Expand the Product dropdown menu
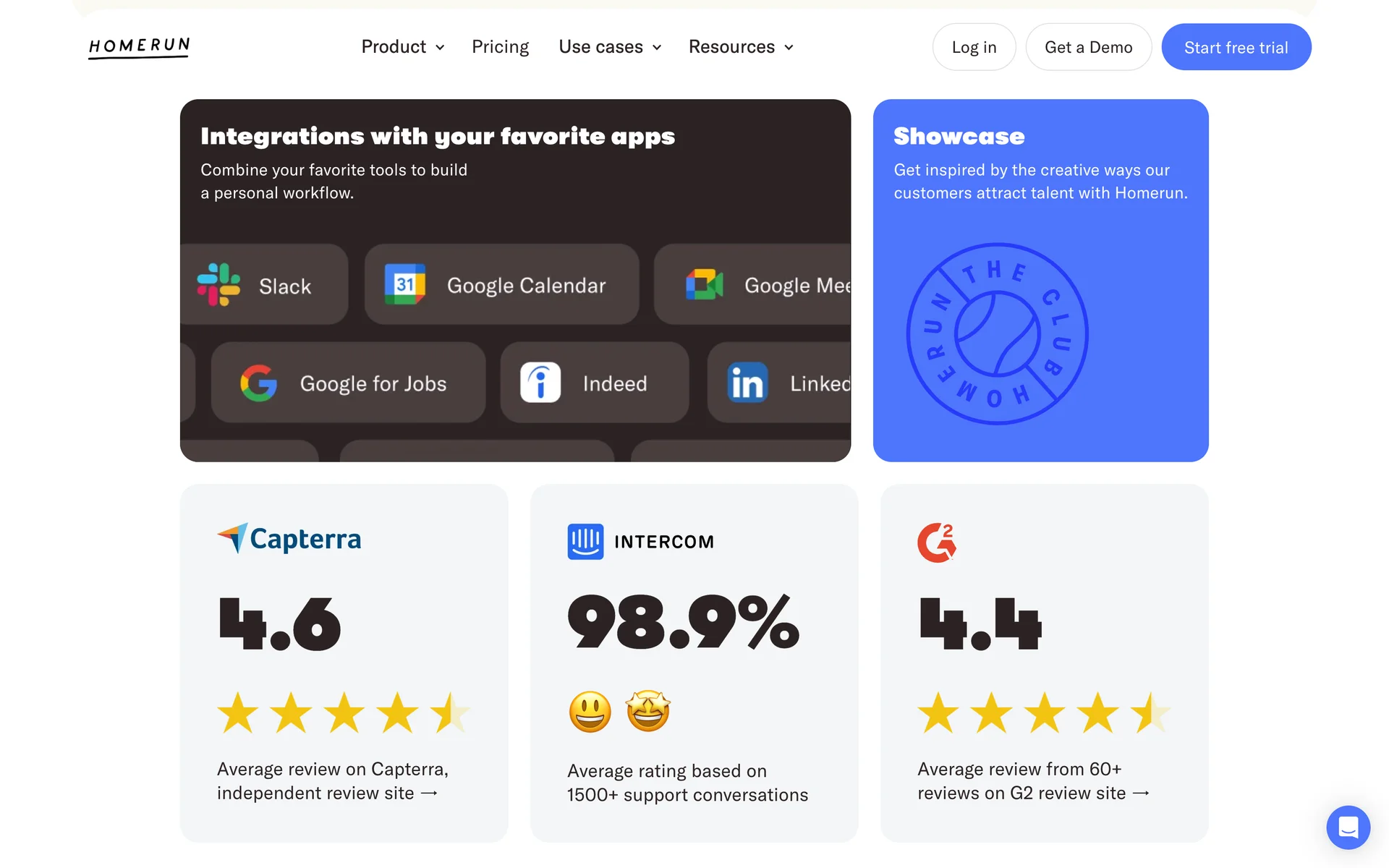Screen dimensions: 1389x868 pyautogui.click(x=403, y=47)
